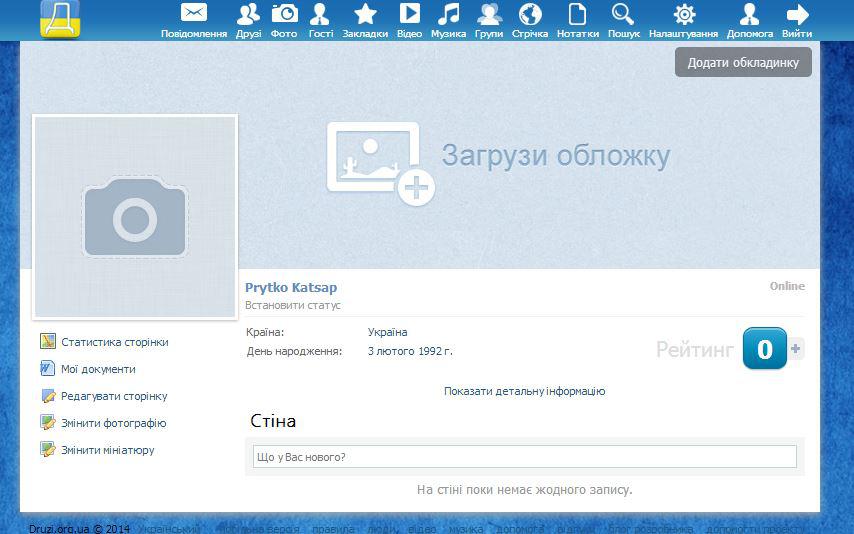Open the Відео play icon
The height and width of the screenshot is (534, 854).
tap(410, 13)
